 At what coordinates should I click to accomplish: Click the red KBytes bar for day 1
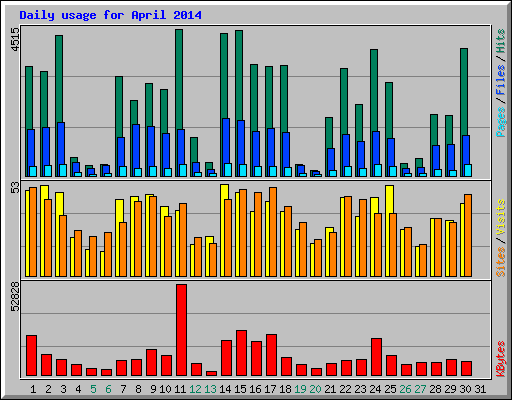pyautogui.click(x=31, y=356)
